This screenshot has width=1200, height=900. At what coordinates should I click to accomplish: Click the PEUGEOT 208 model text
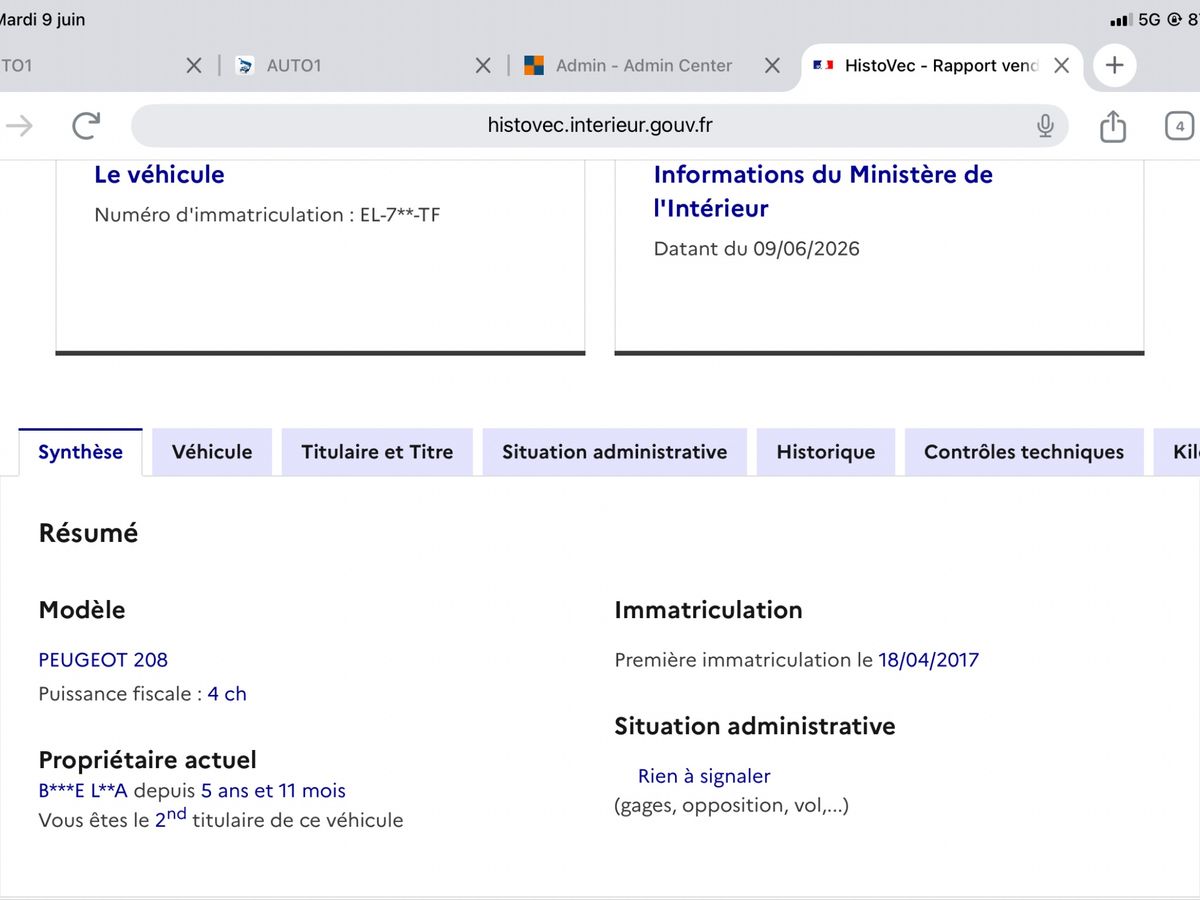(103, 660)
